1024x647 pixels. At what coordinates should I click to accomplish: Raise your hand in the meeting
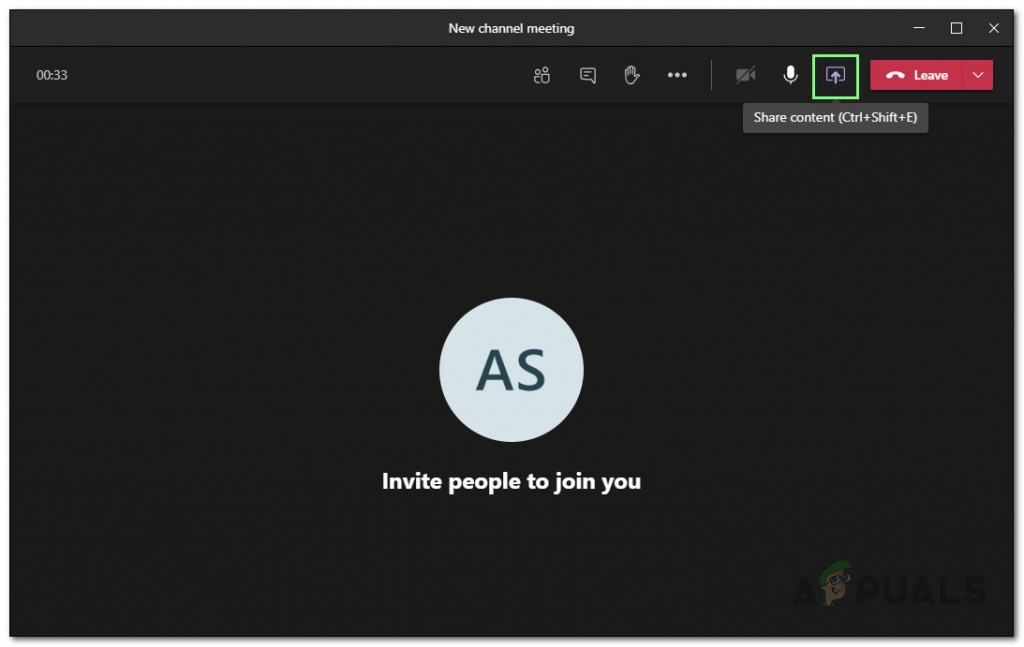point(632,75)
